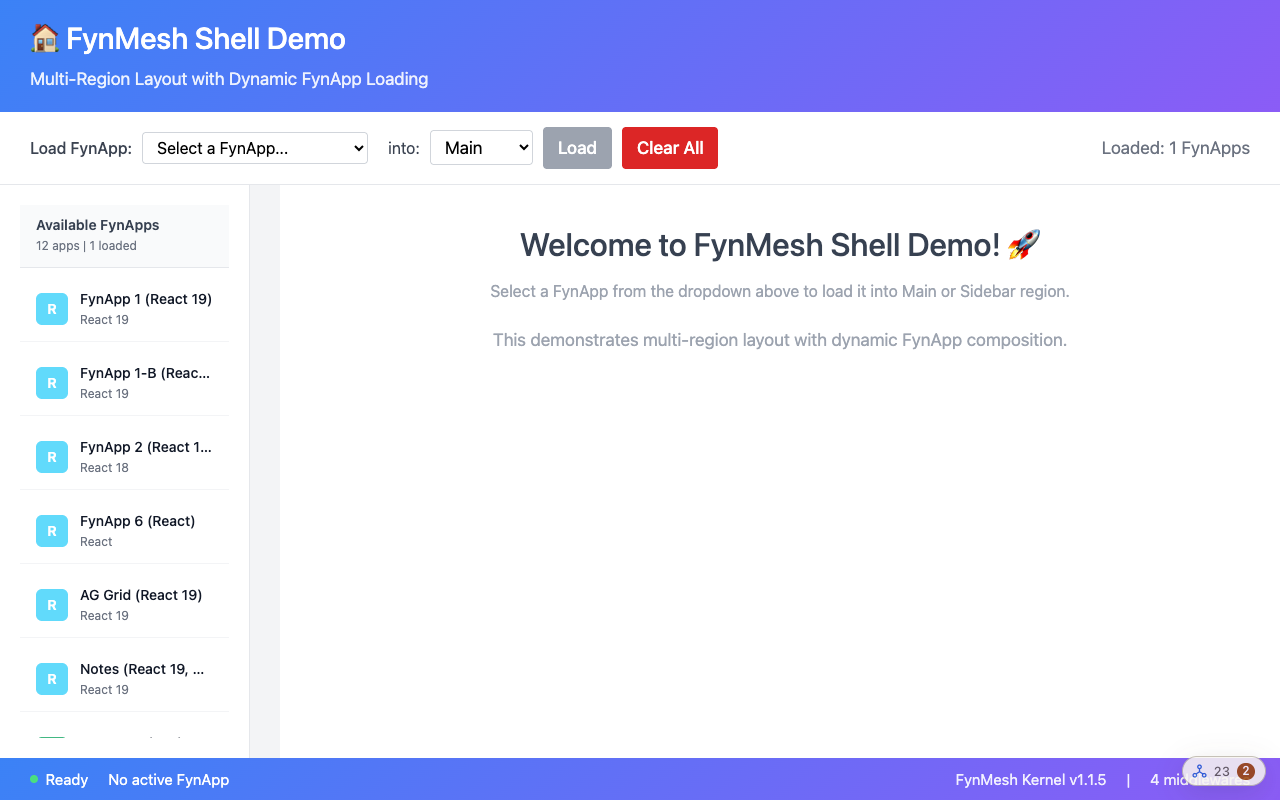Click the R icon beside FynApp 6 (React)
Screen dimensions: 1280x800
(x=52, y=531)
